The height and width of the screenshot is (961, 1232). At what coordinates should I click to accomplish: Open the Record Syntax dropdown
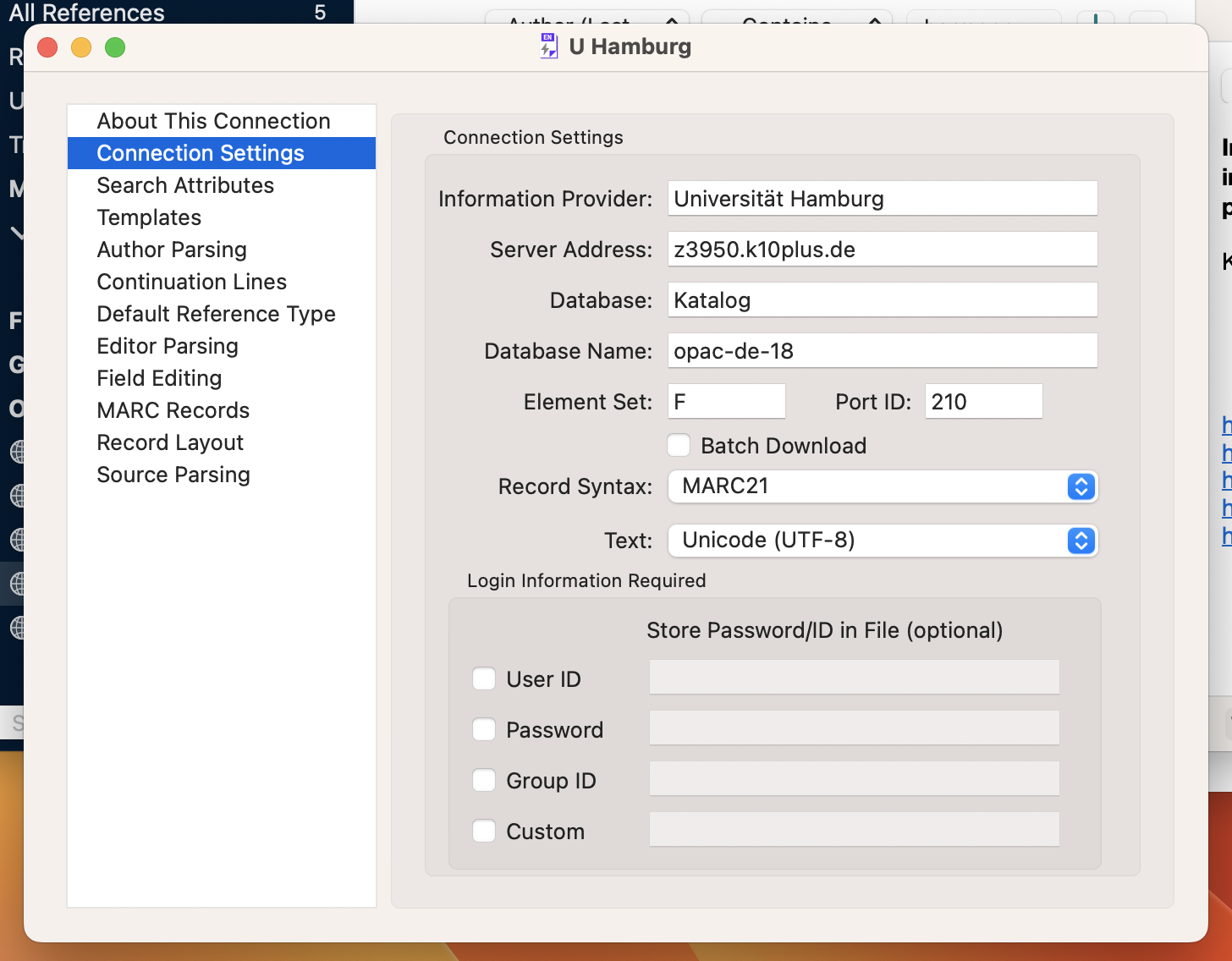point(883,486)
